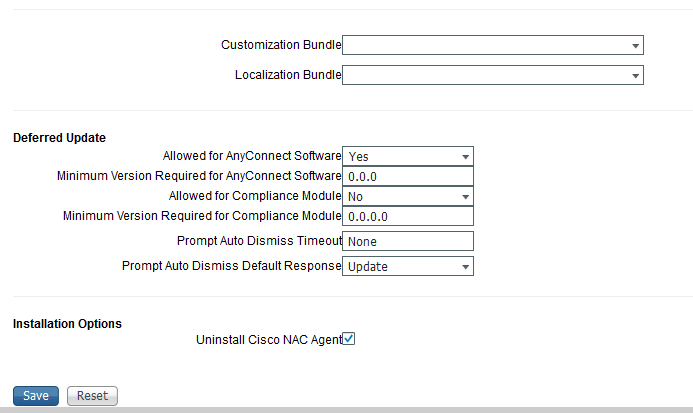Click the Uninstall Cisco NAC Agent label
The width and height of the screenshot is (693, 413).
(268, 340)
